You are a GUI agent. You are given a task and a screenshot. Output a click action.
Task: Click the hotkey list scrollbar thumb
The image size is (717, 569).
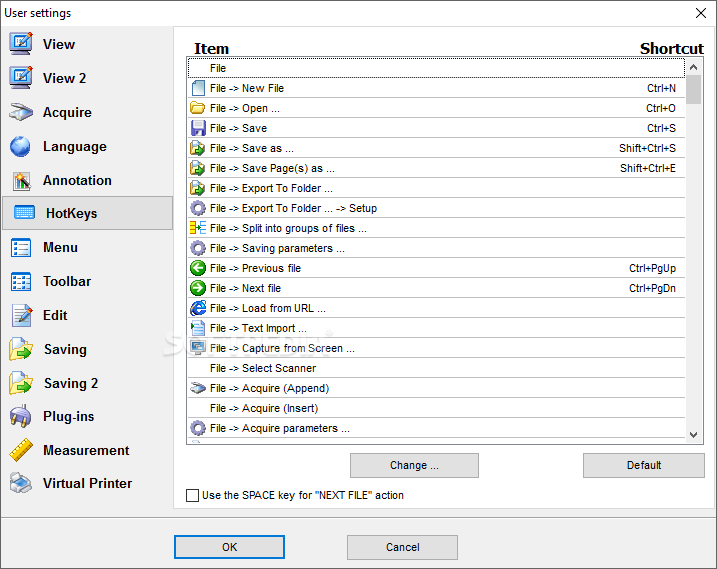click(x=694, y=90)
